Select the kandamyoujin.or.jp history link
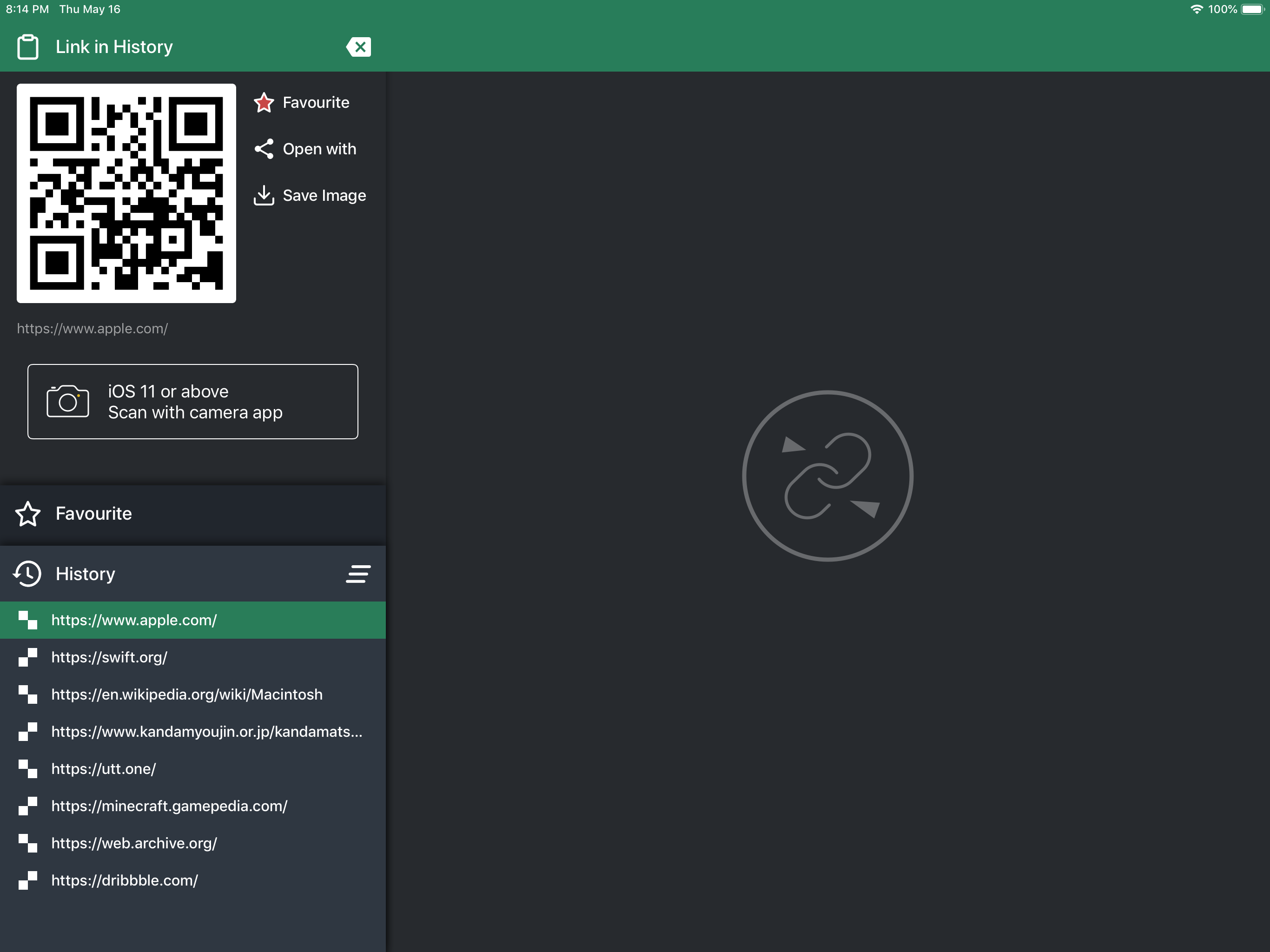Screen dimensions: 1270x952 click(193, 732)
